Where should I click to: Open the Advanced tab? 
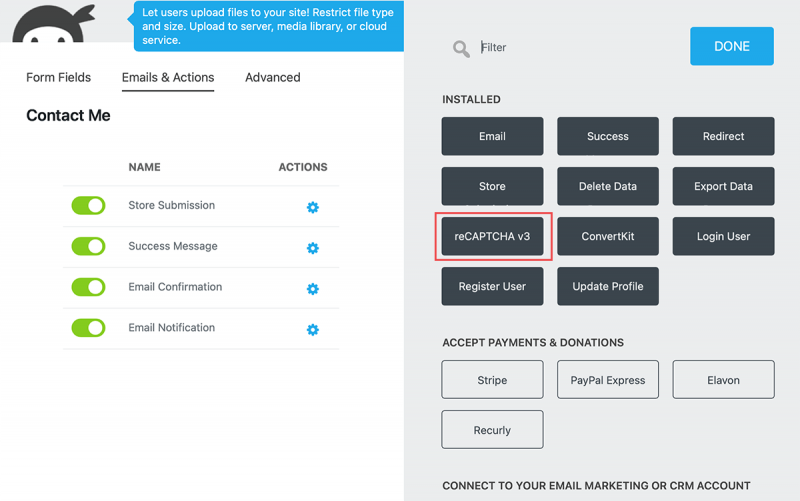coord(272,78)
